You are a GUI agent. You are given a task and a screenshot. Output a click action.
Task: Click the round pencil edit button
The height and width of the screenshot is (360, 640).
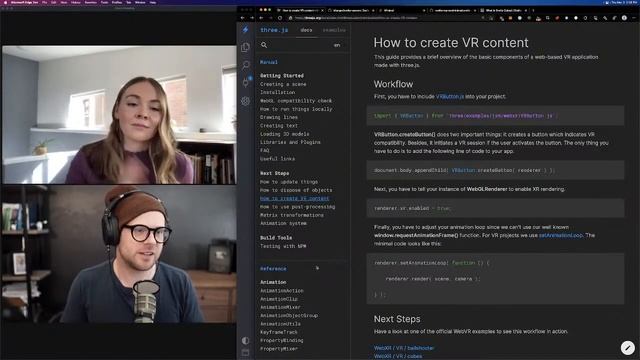click(628, 348)
